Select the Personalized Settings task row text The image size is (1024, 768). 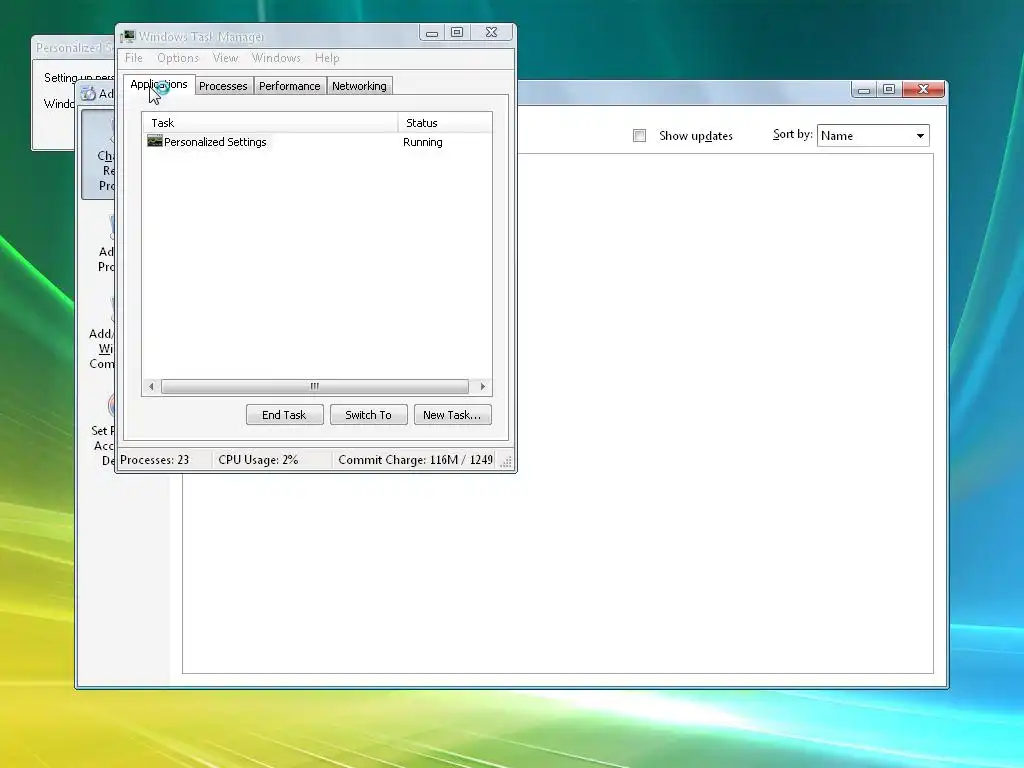tap(215, 142)
